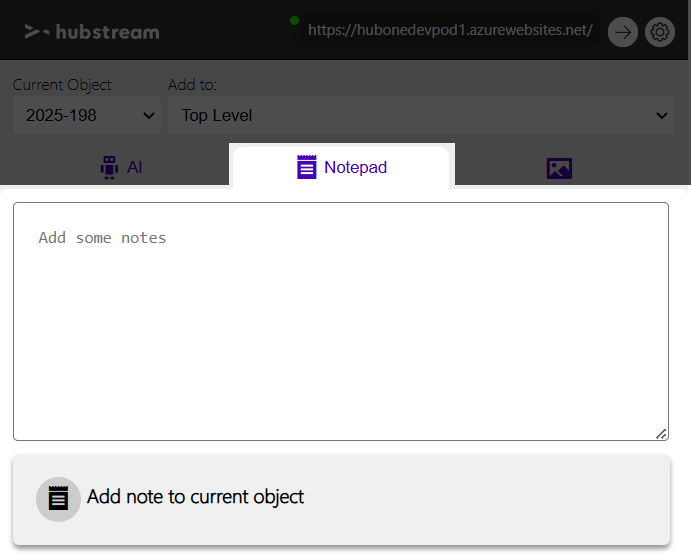
Task: Click inside the Add some notes textarea
Action: pyautogui.click(x=340, y=320)
